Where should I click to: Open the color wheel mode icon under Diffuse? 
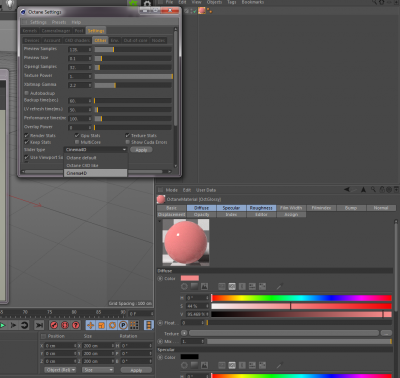click(x=184, y=286)
